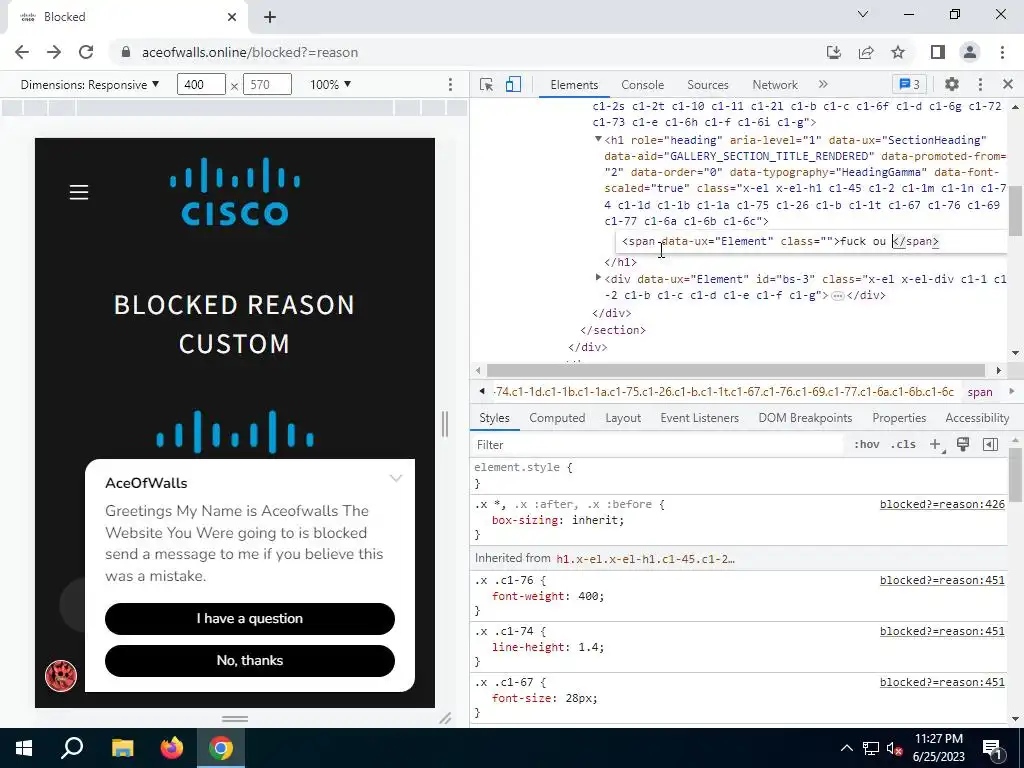The height and width of the screenshot is (768, 1024).
Task: Open the Computed styles tab
Action: point(557,418)
